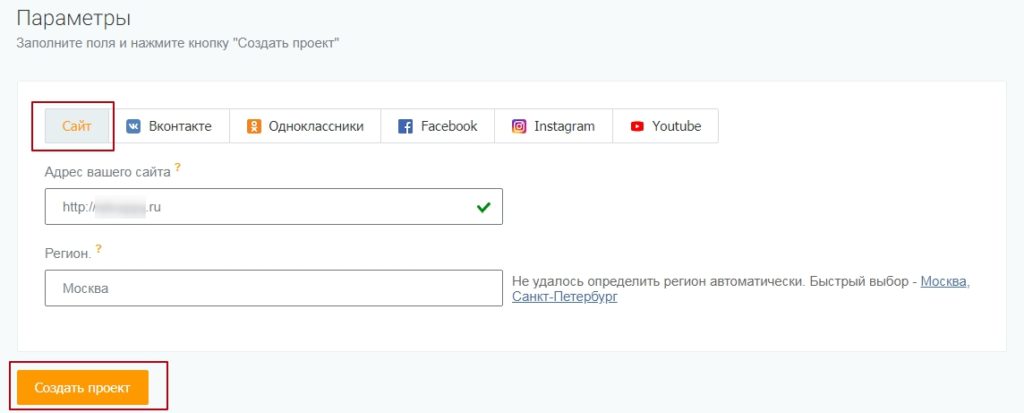The height and width of the screenshot is (413, 1024).
Task: Open help tooltip beside Адрес вашего сайта
Action: (x=178, y=169)
